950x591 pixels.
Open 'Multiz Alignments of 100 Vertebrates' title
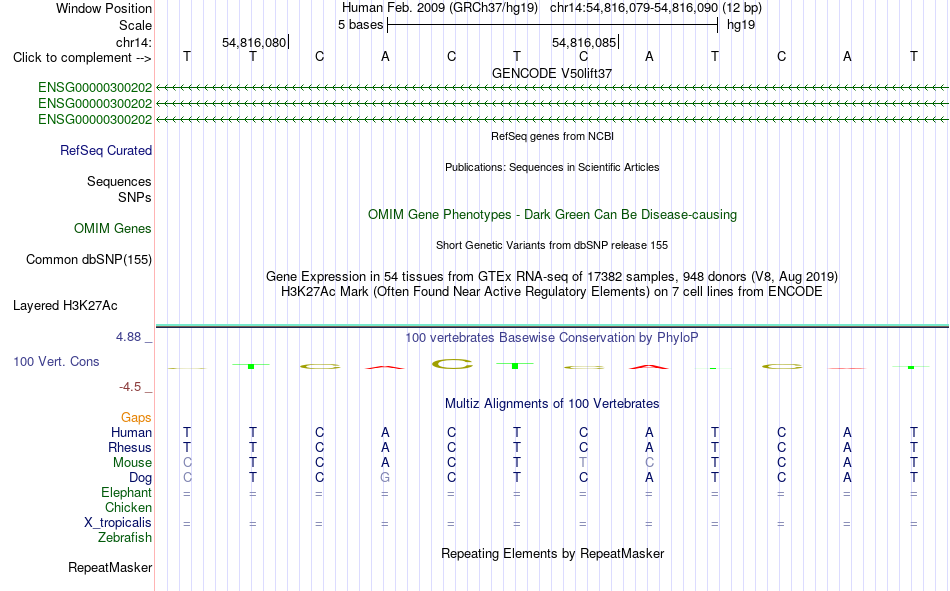(x=552, y=404)
